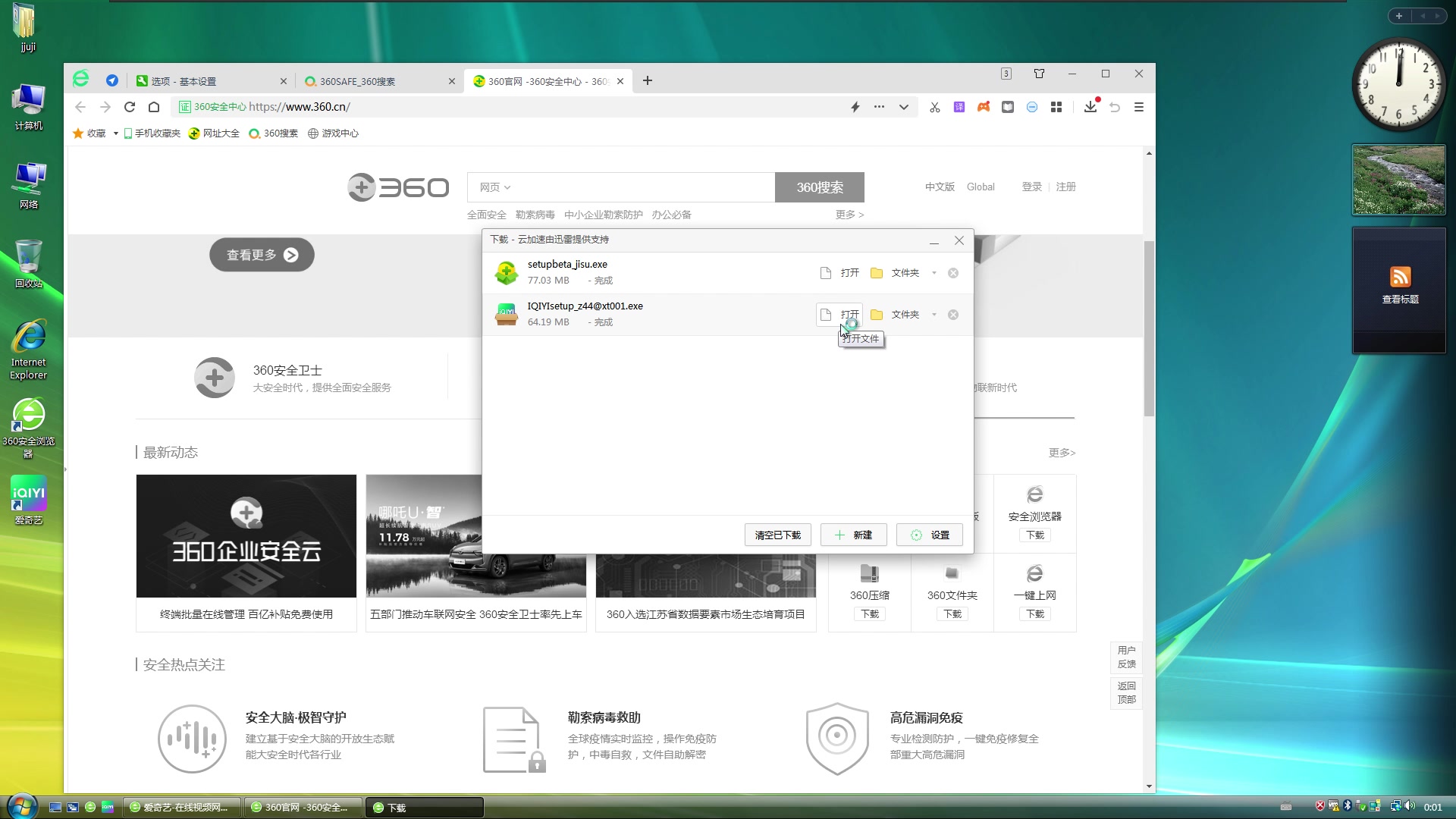1456x819 pixels.
Task: Open the 网页 search category dropdown
Action: tap(494, 187)
